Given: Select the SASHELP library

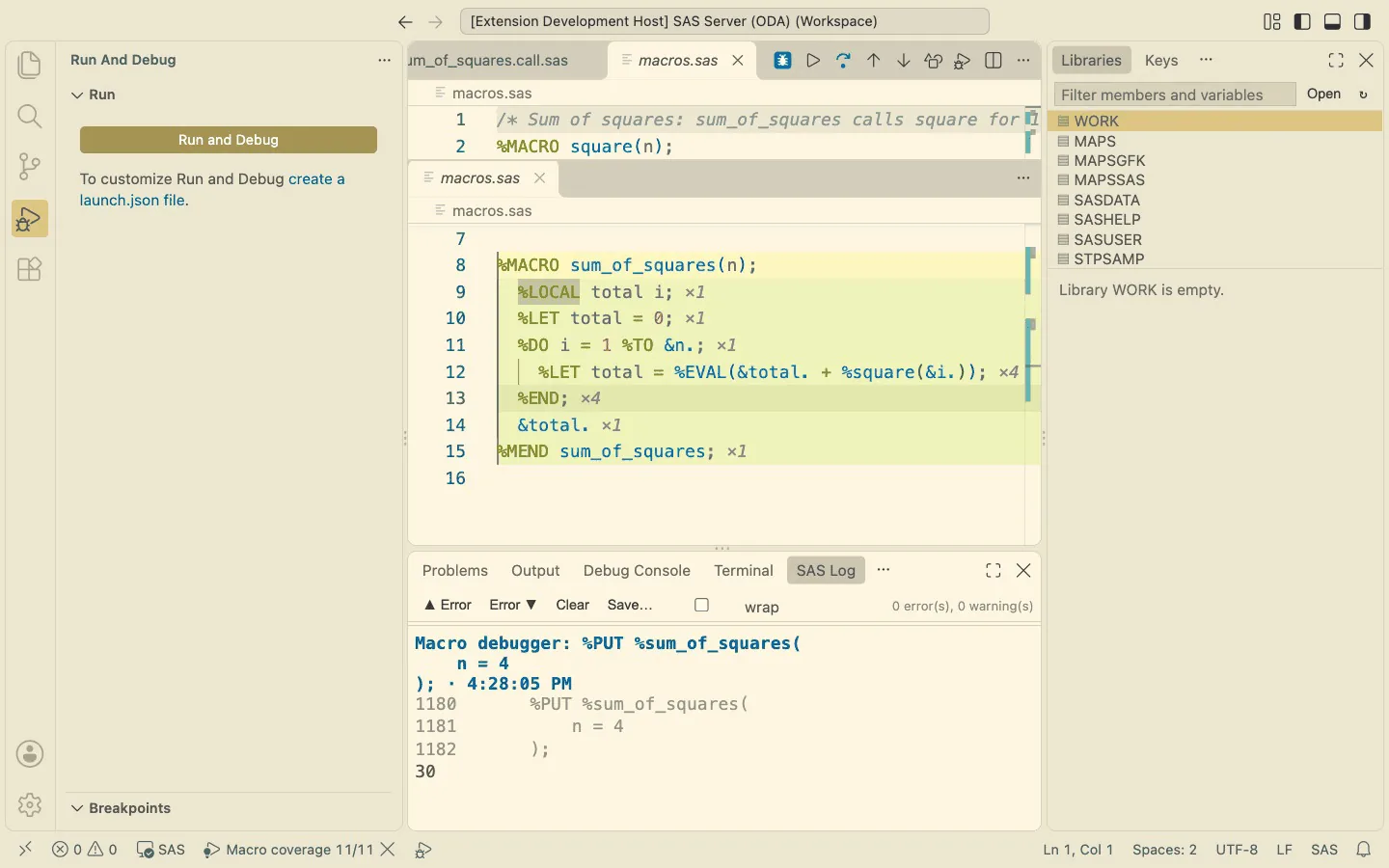Looking at the screenshot, I should (x=1214, y=220).
